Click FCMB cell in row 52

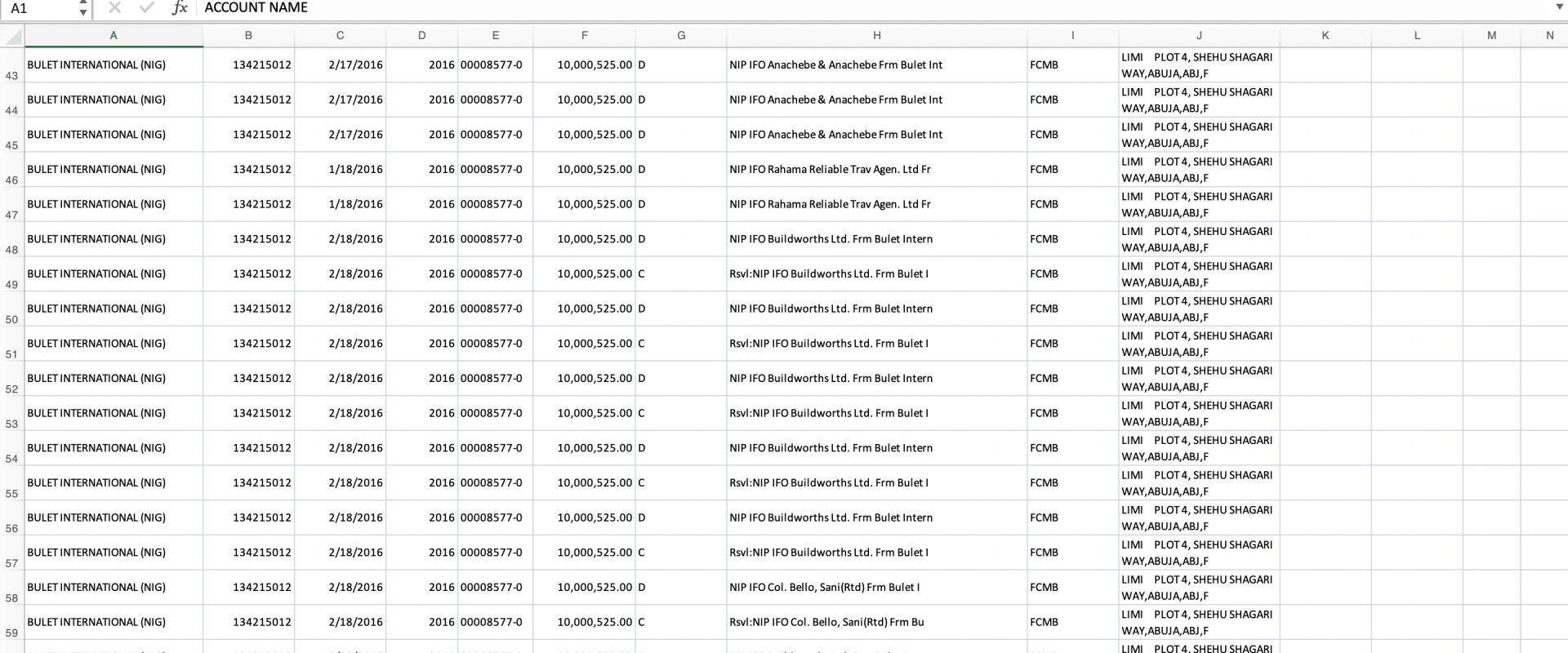tap(1044, 379)
